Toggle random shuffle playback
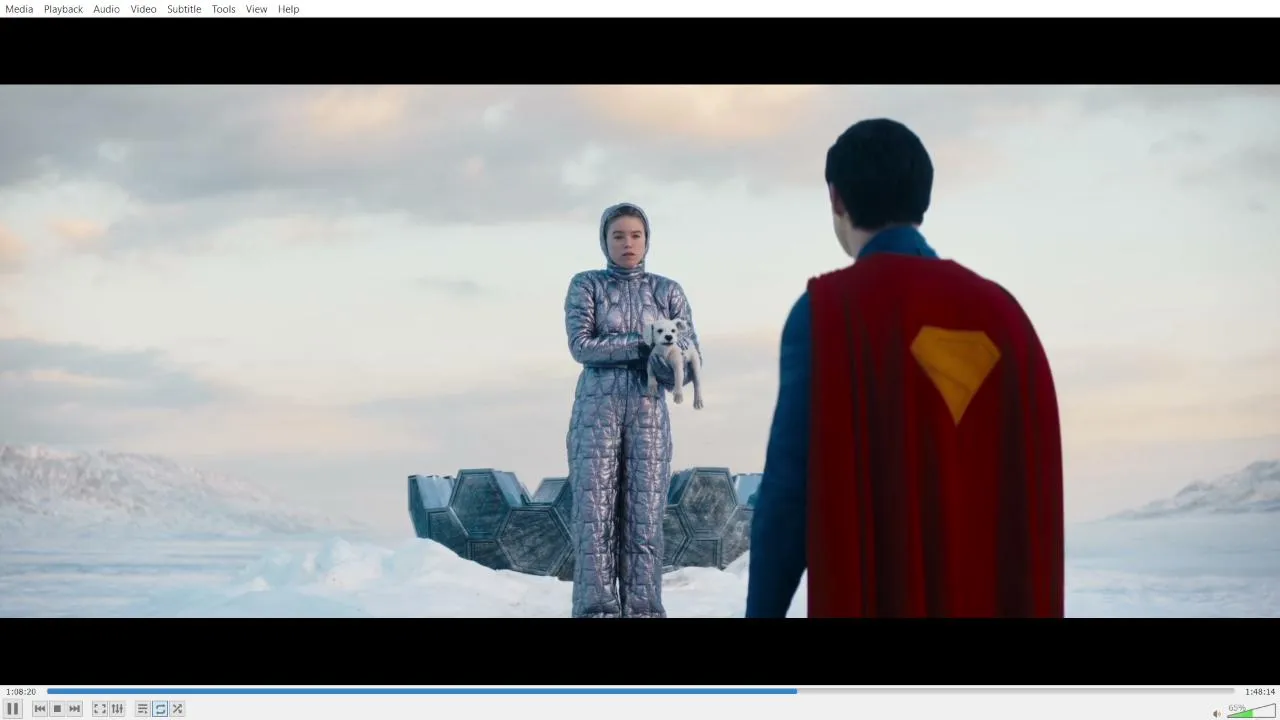Screen dimensions: 1280x720 click(x=177, y=709)
